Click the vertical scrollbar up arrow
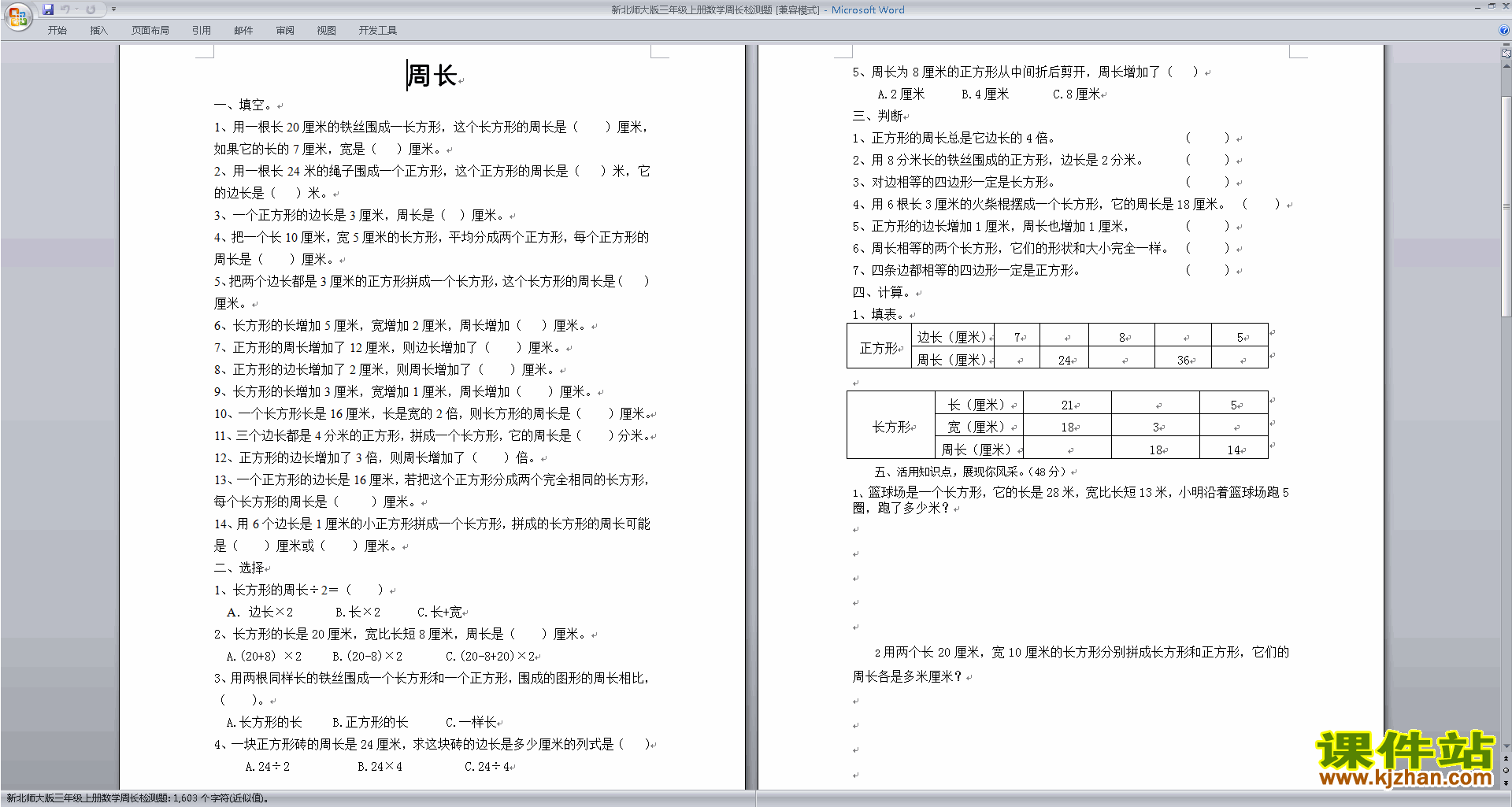This screenshot has height=807, width=1512. (x=1506, y=66)
